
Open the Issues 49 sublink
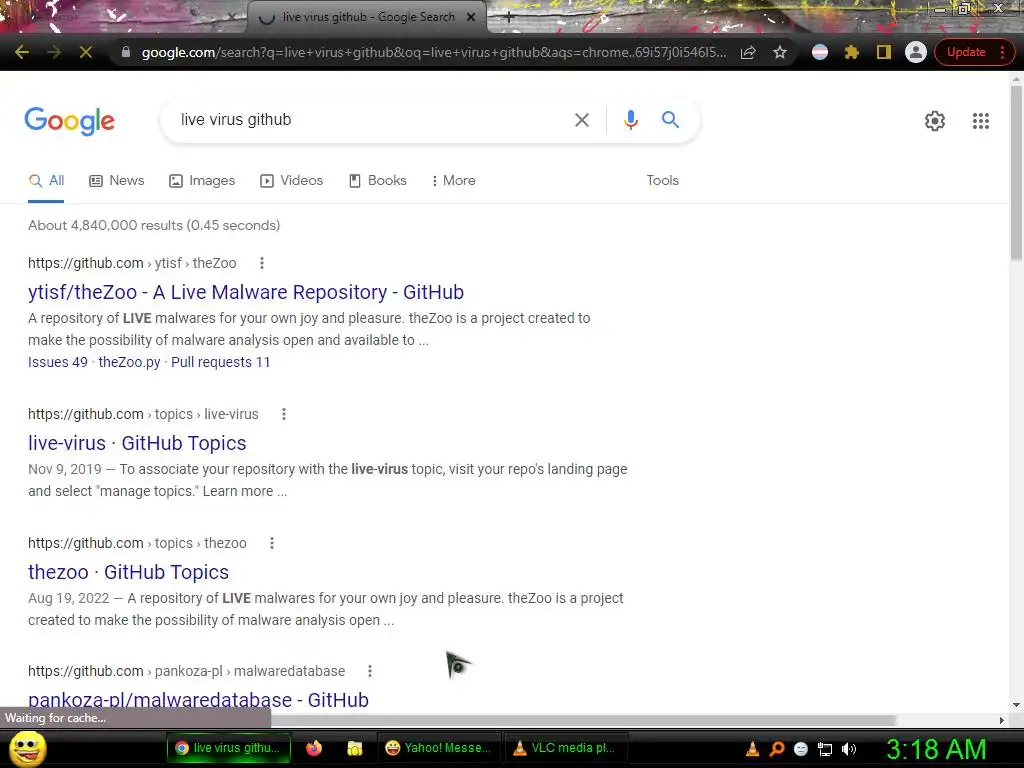(57, 362)
